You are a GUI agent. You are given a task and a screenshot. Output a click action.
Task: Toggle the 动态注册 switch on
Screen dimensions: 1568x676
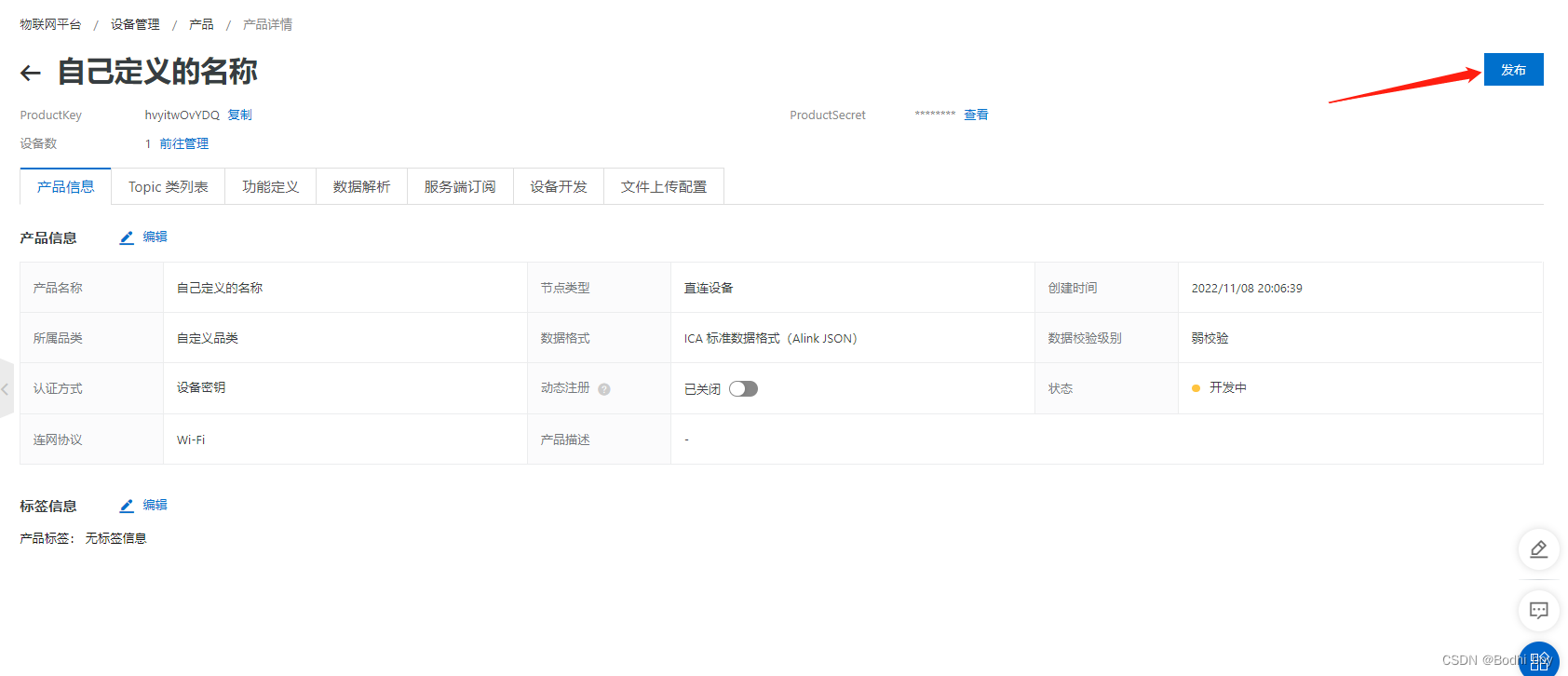pyautogui.click(x=743, y=389)
